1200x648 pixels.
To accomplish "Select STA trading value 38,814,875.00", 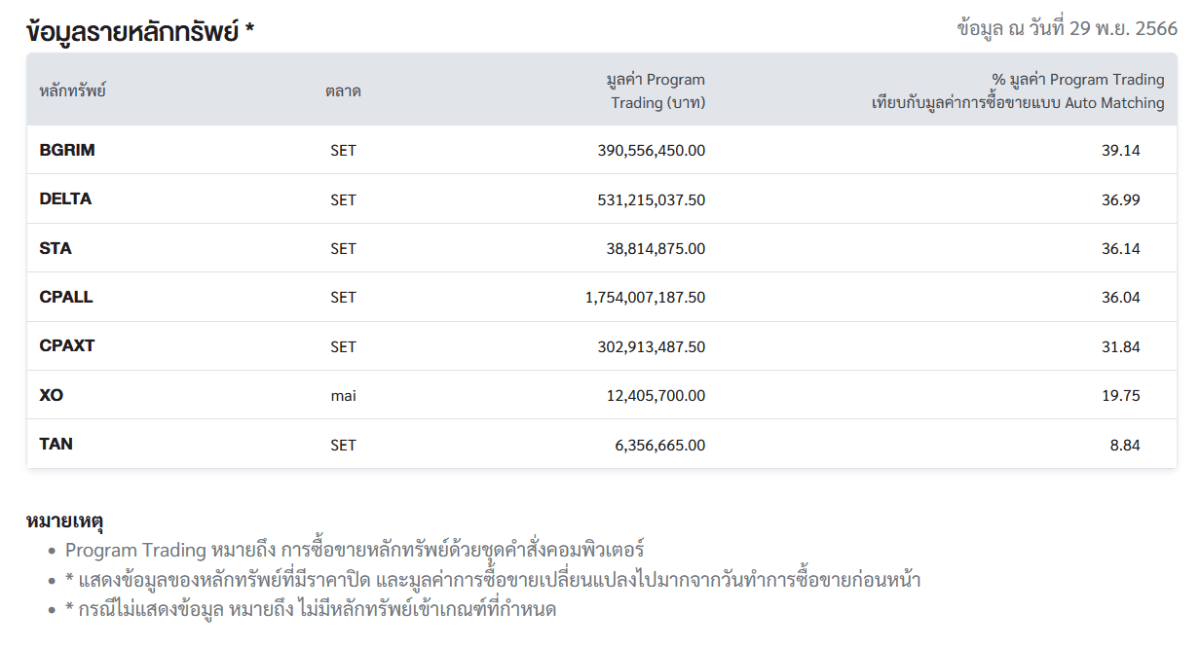I will click(x=655, y=248).
